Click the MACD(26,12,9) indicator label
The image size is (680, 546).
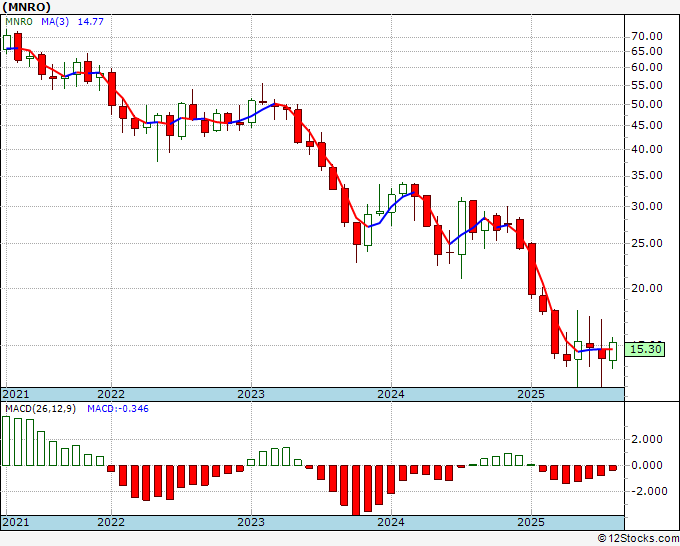40,409
